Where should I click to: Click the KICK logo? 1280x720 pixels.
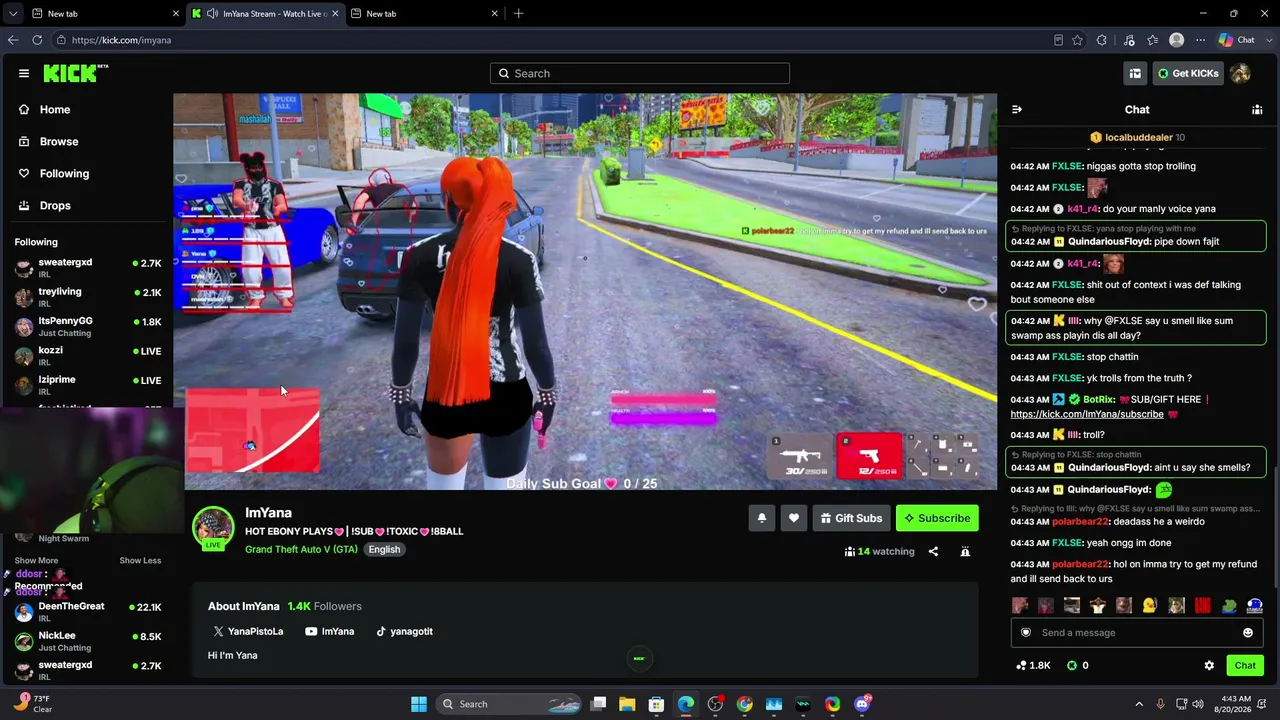[x=76, y=73]
